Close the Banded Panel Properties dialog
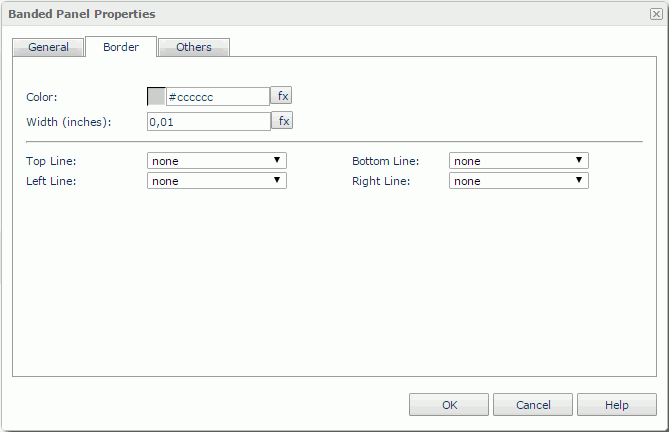Screen dimensions: 669x432 click(656, 14)
